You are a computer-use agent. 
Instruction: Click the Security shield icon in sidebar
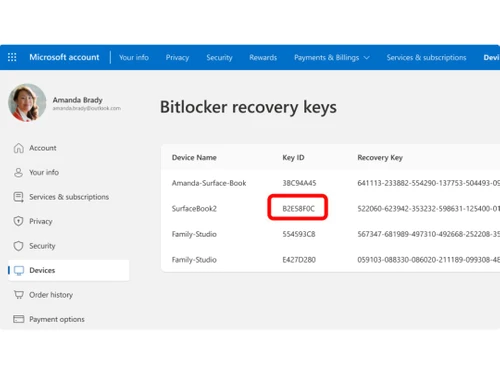tap(18, 246)
